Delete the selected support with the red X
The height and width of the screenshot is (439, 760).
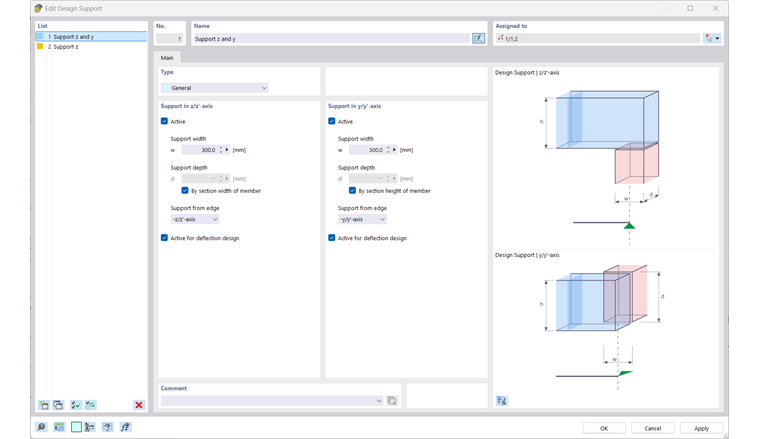point(139,405)
